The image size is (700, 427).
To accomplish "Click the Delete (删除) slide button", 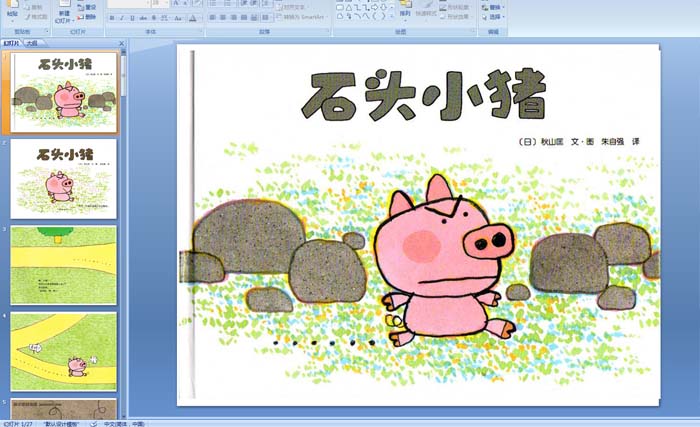I will [87, 17].
